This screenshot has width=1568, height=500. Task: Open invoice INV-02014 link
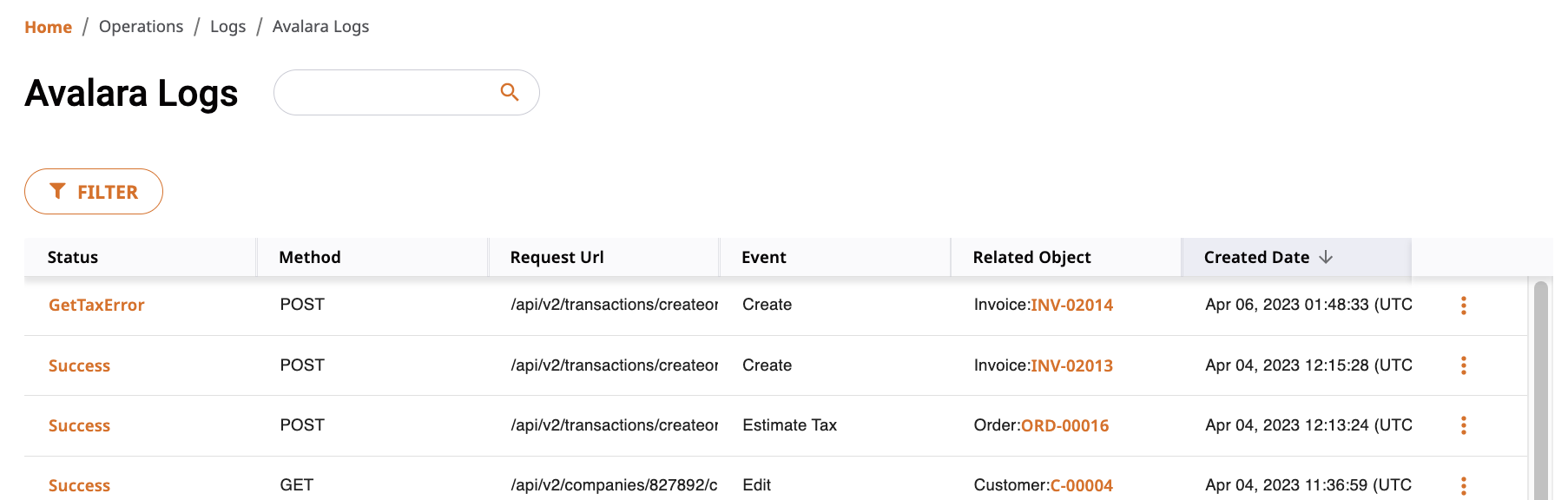click(x=1071, y=305)
